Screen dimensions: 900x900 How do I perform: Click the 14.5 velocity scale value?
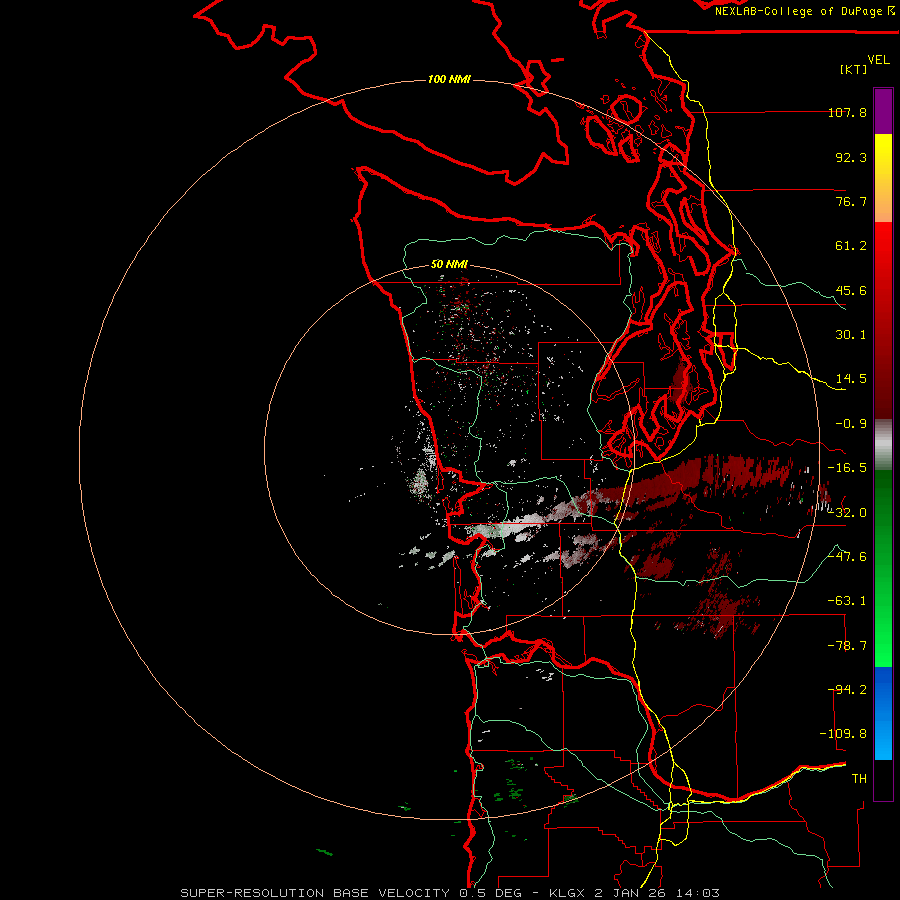pos(851,379)
